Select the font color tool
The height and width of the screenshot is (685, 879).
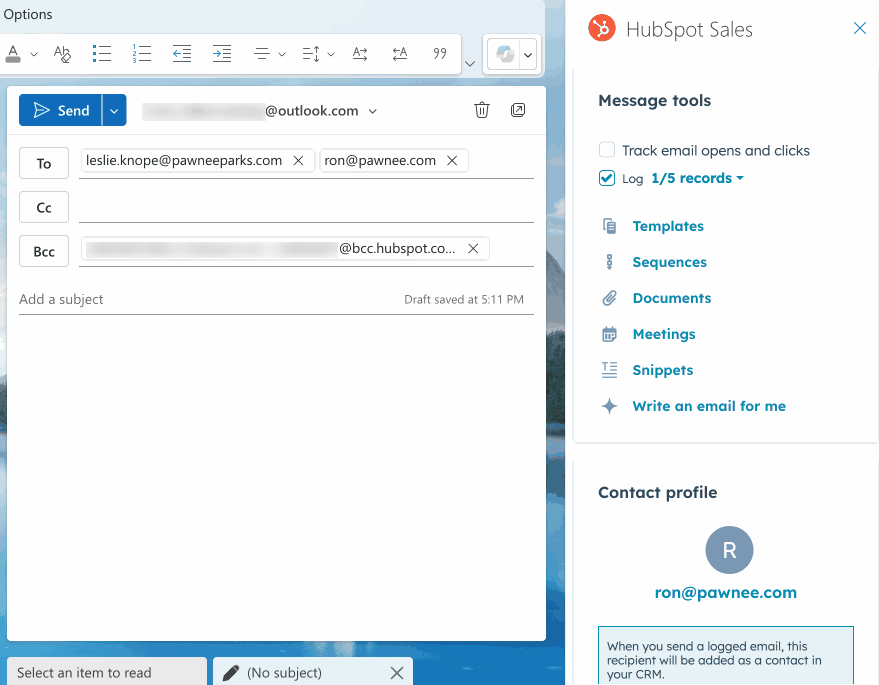pos(13,54)
